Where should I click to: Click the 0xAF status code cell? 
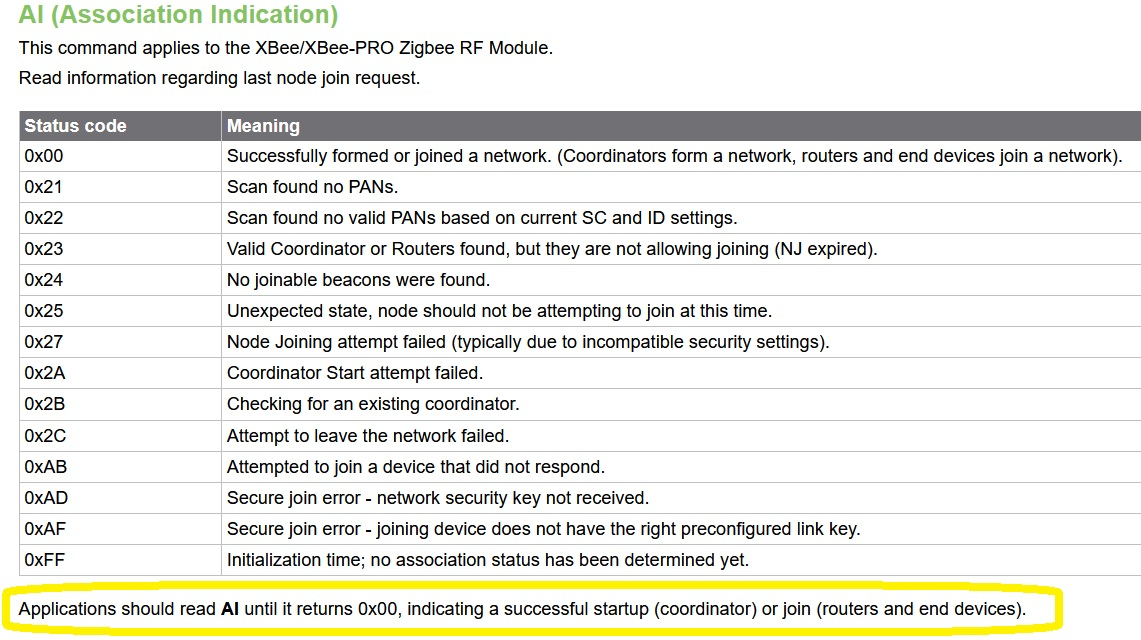(x=120, y=529)
